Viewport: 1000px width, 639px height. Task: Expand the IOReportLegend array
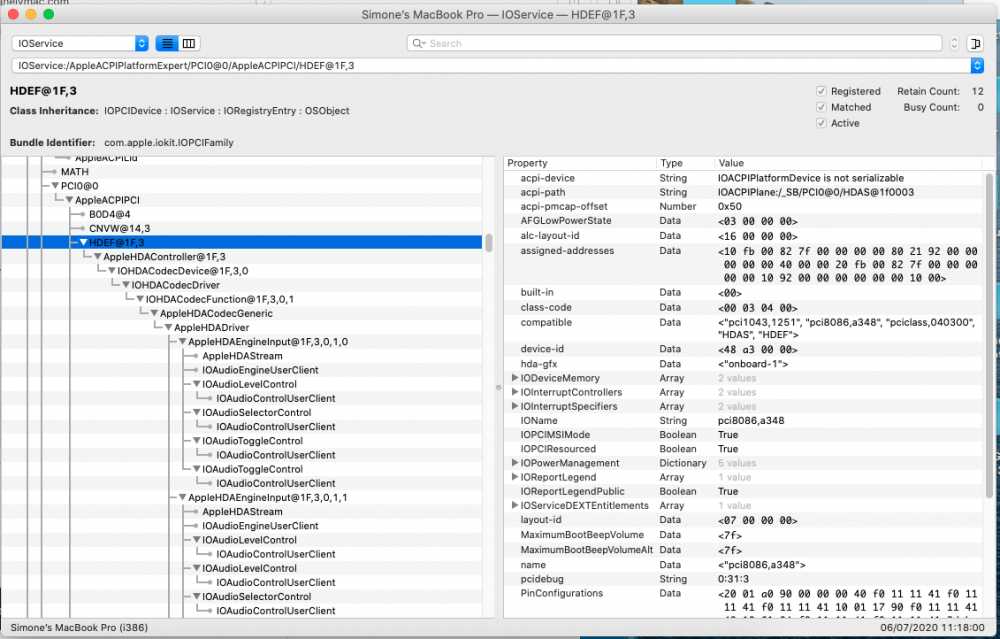515,477
